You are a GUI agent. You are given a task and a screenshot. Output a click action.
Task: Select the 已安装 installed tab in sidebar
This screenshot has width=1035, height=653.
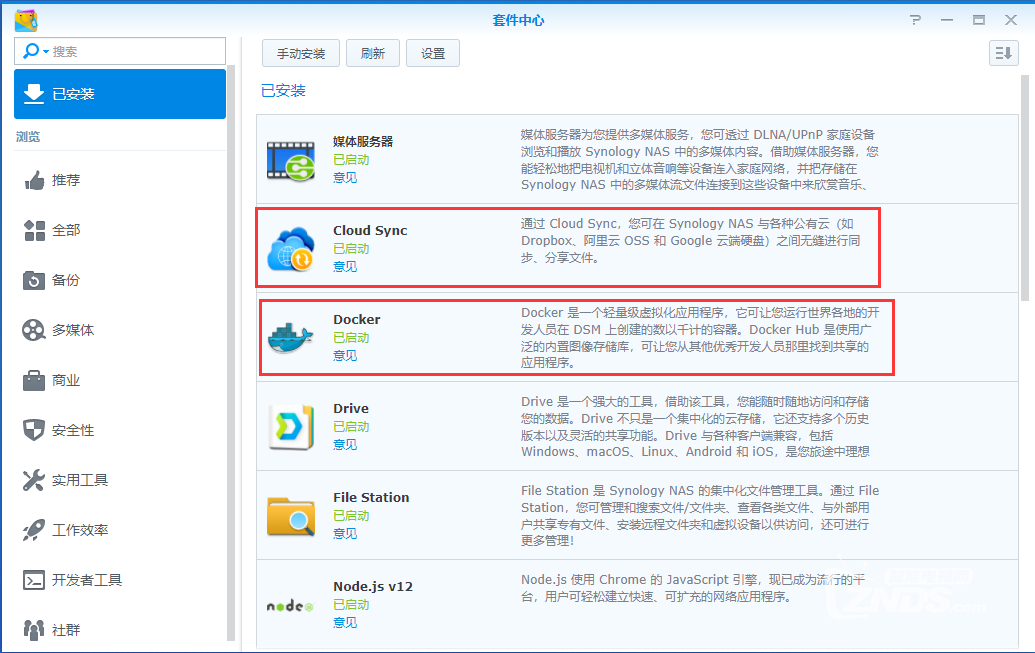coord(119,94)
